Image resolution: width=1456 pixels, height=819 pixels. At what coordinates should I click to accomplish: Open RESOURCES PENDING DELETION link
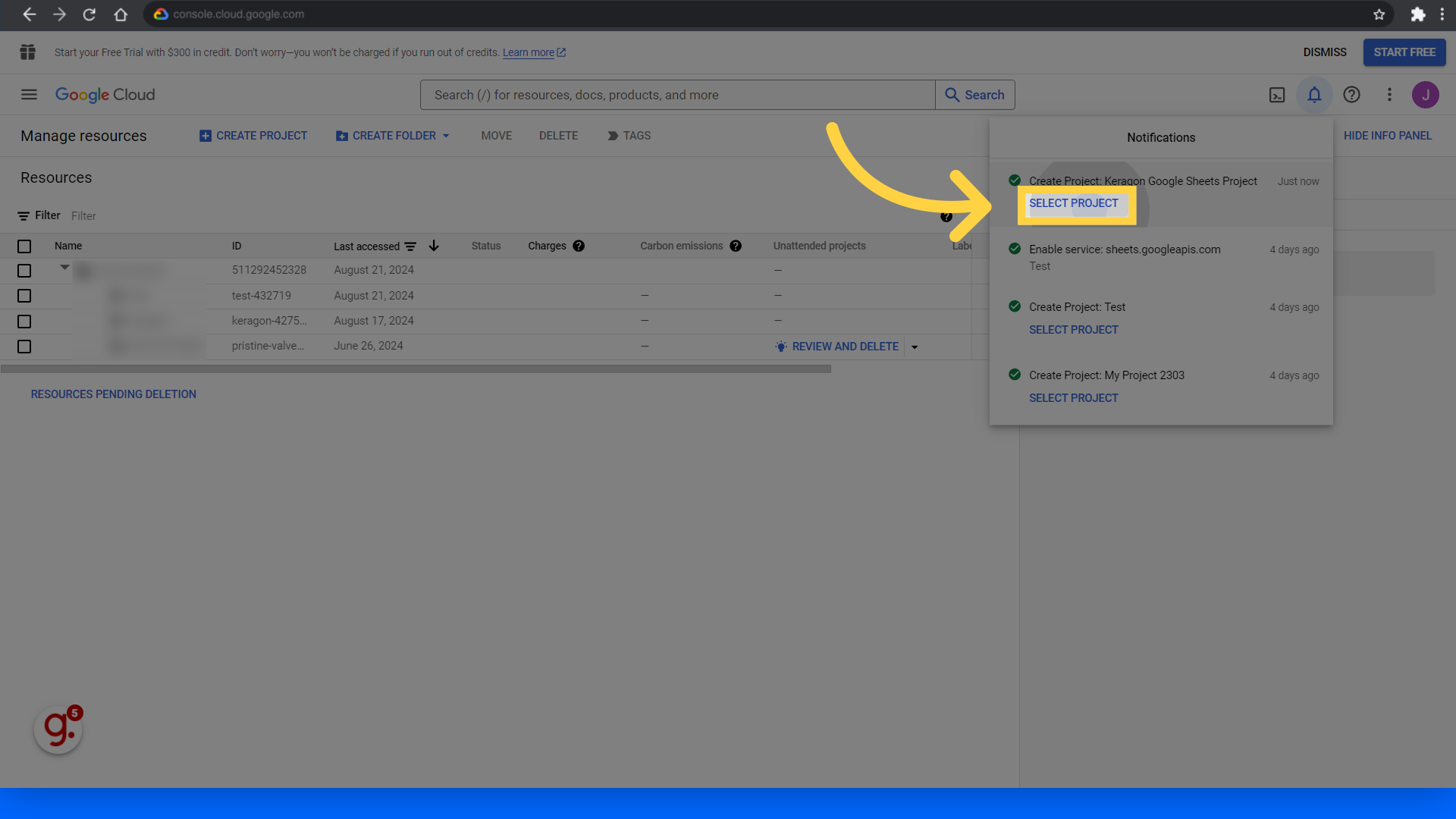click(x=114, y=394)
